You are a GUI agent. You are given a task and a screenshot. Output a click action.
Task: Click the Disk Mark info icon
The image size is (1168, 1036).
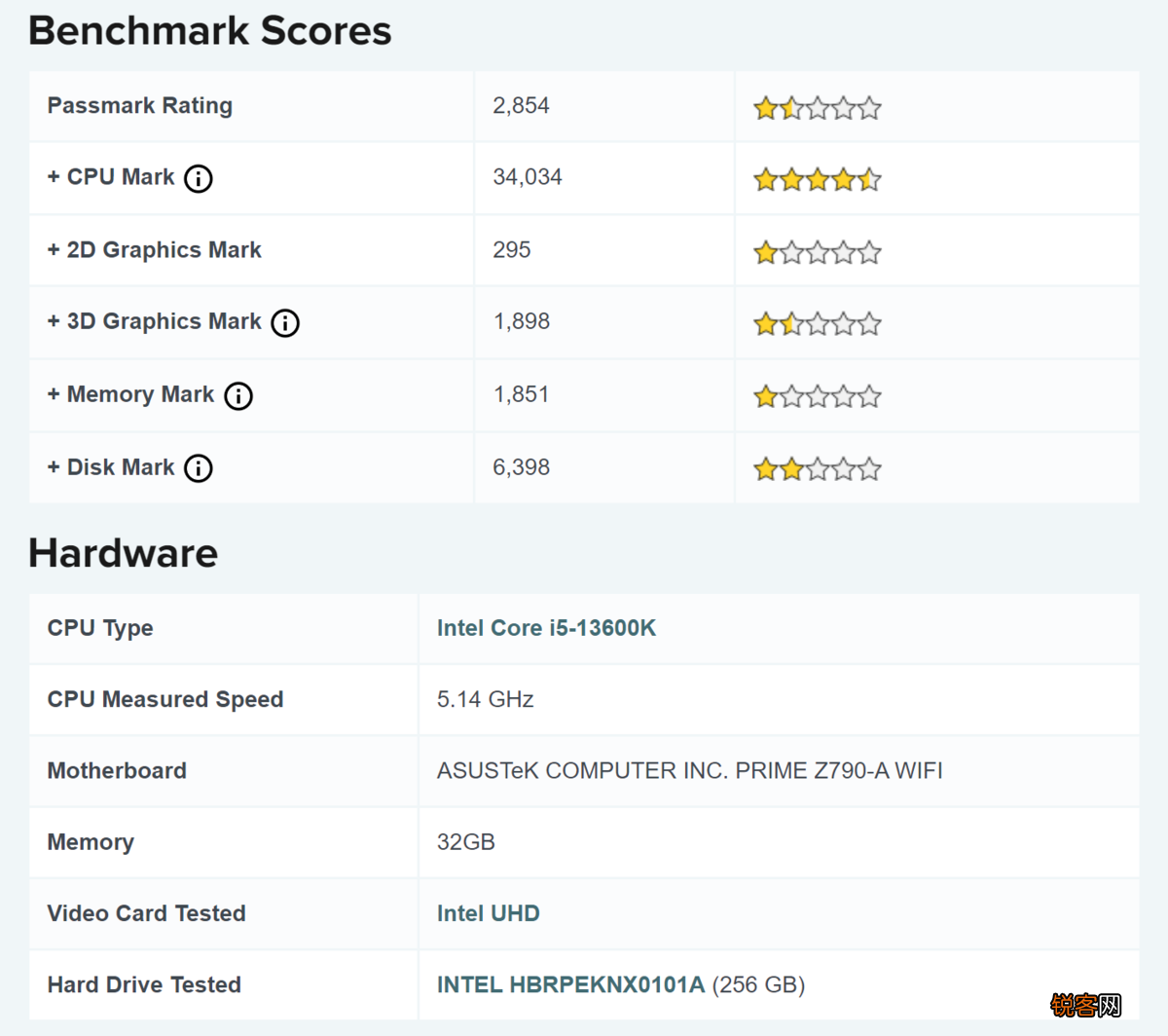(199, 468)
